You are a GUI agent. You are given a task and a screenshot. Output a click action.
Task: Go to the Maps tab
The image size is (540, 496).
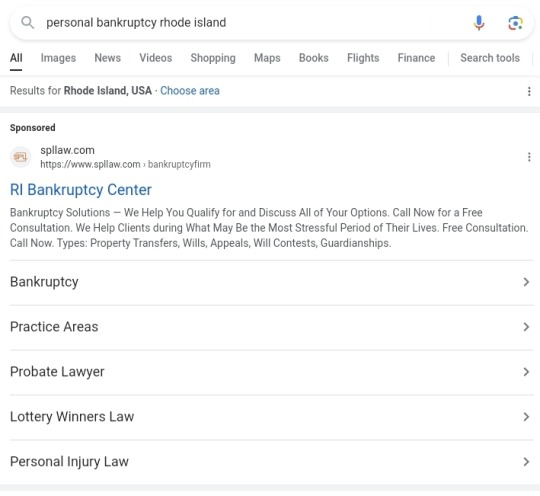coord(267,58)
